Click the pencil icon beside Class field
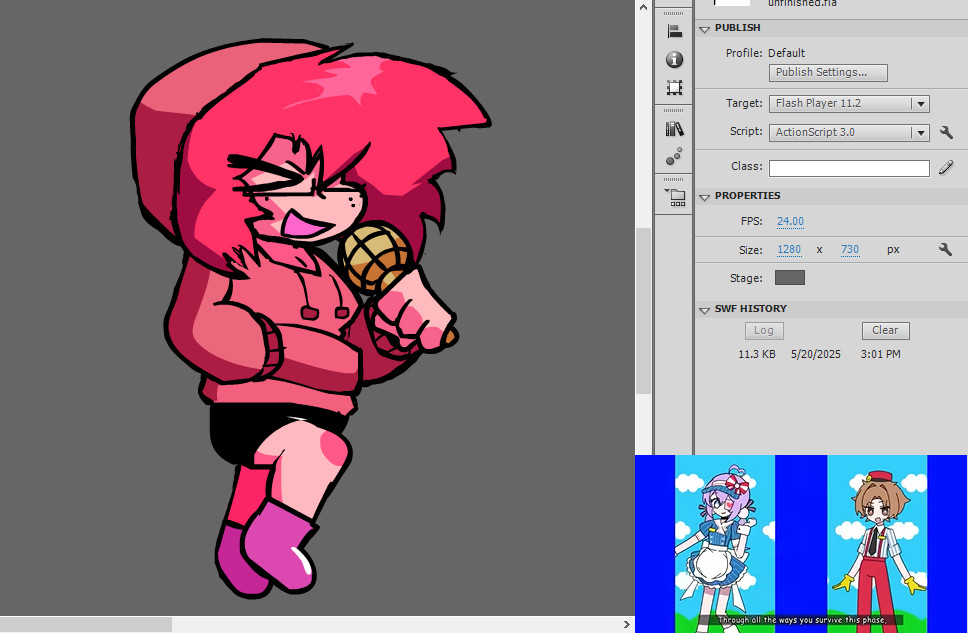The width and height of the screenshot is (968, 633). pos(946,167)
